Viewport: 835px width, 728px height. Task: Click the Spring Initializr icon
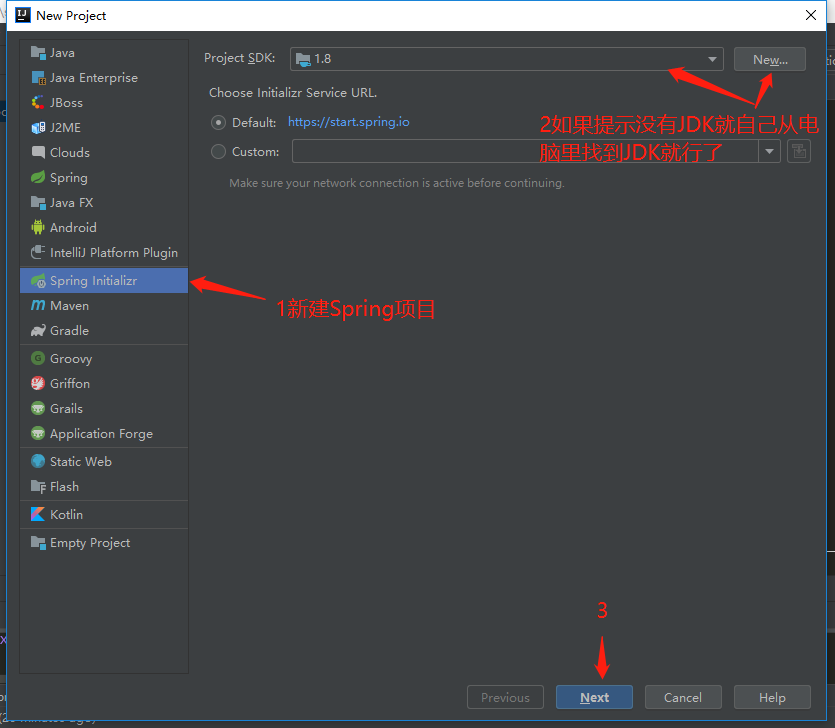(x=38, y=281)
